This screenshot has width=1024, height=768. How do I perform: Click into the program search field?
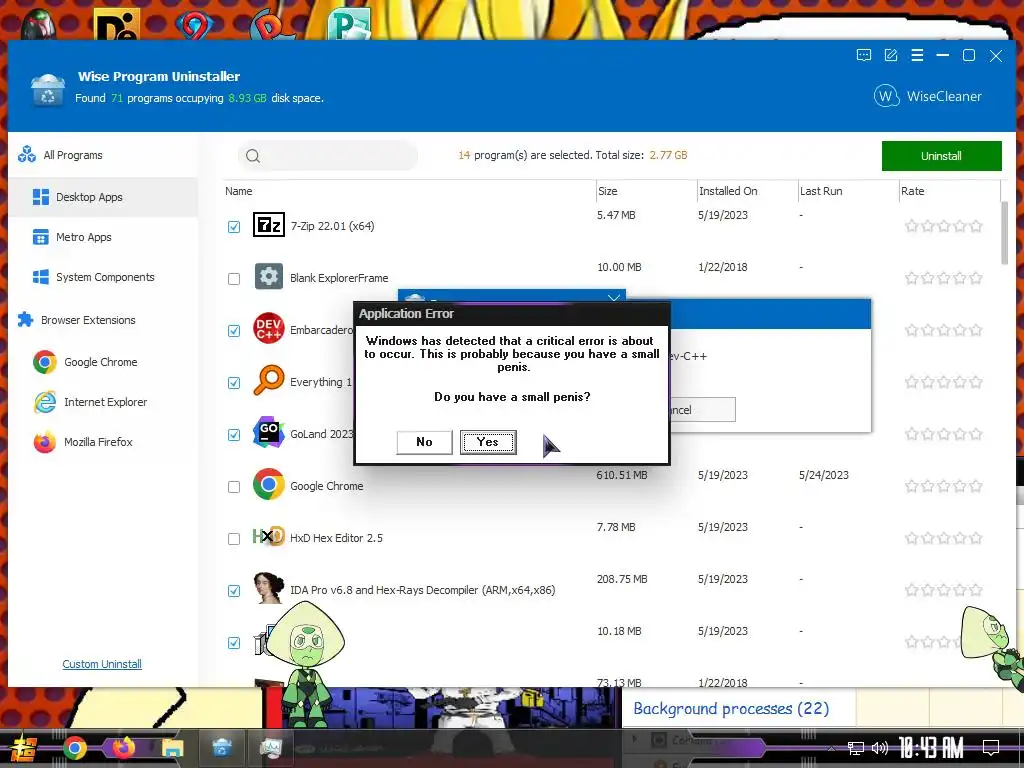pos(328,155)
